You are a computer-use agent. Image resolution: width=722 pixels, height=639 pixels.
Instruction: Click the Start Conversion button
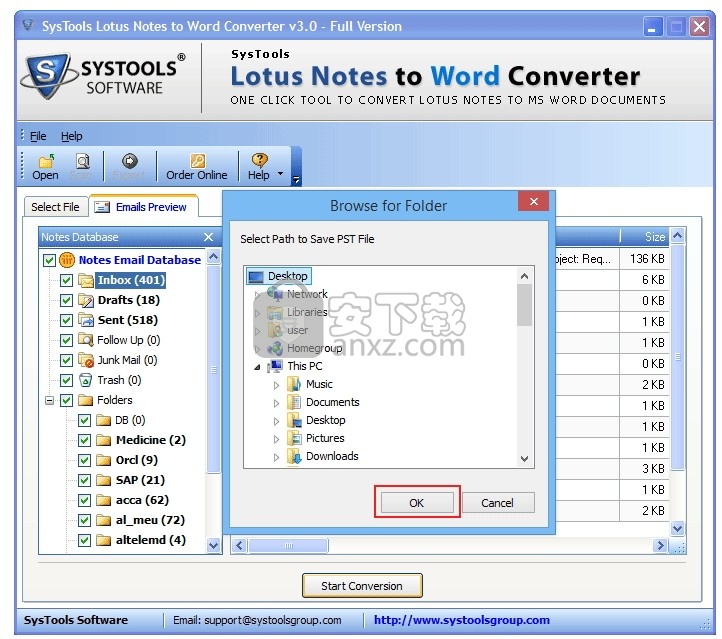362,586
